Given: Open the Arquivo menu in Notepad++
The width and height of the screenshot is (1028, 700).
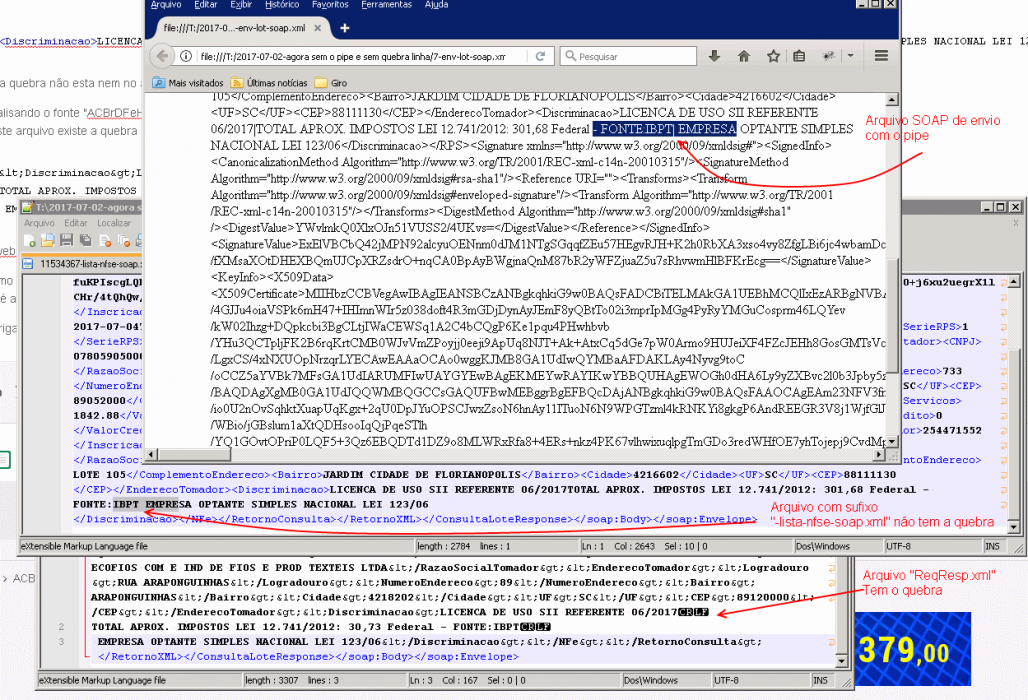Looking at the screenshot, I should point(39,223).
